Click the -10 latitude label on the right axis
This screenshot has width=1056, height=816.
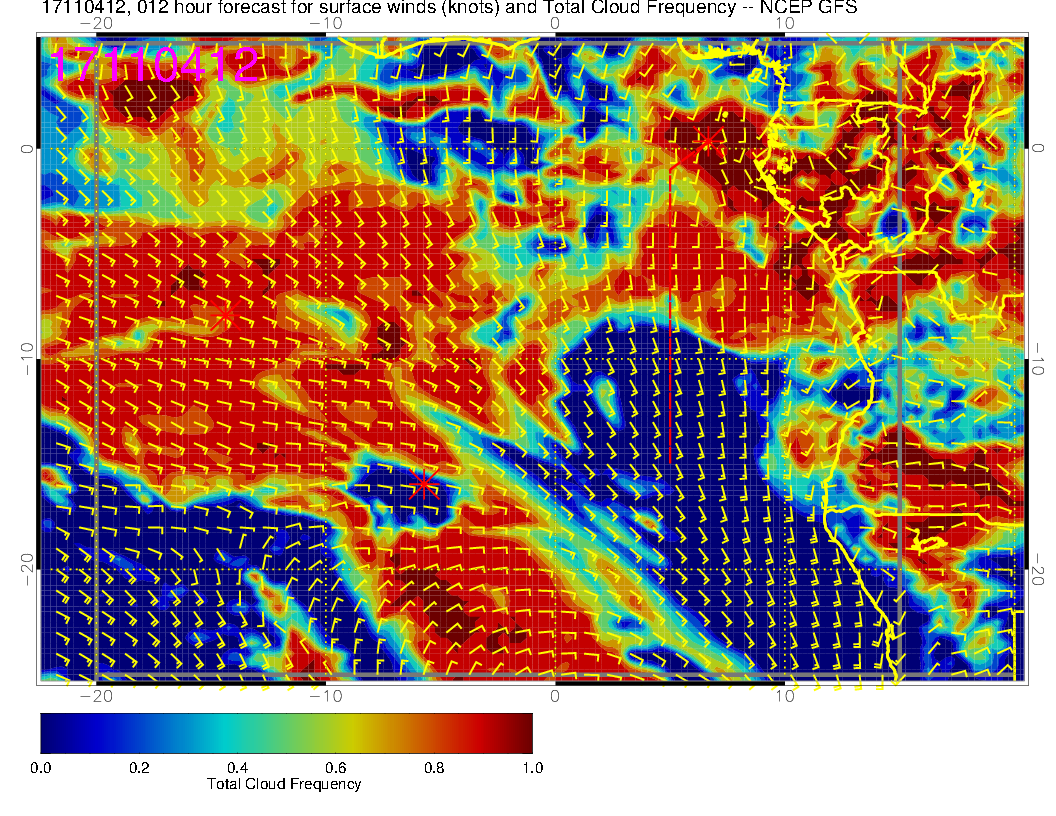click(x=1038, y=359)
